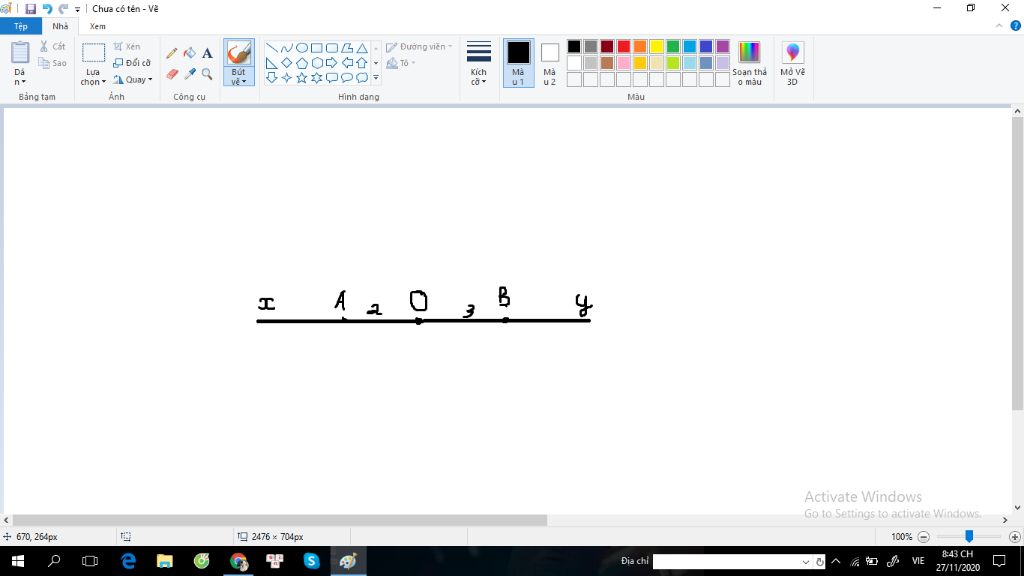Choose the Oval shape
1024x576 pixels.
pos(302,48)
